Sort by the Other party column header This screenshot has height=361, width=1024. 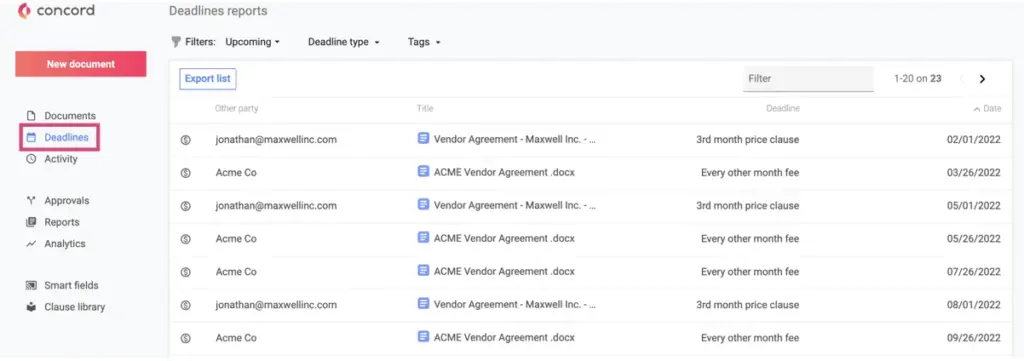point(236,108)
